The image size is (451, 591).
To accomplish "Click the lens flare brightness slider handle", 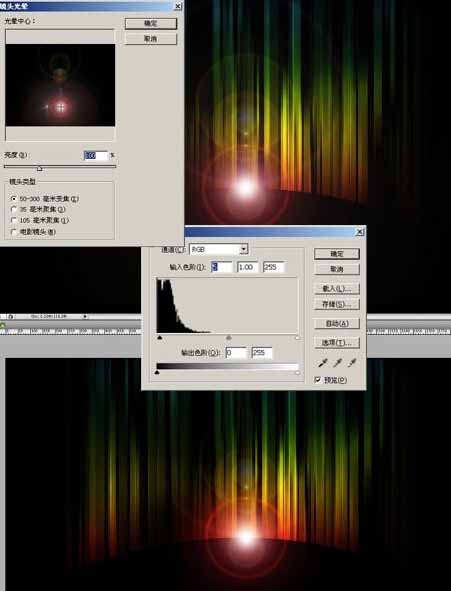I will coord(40,168).
